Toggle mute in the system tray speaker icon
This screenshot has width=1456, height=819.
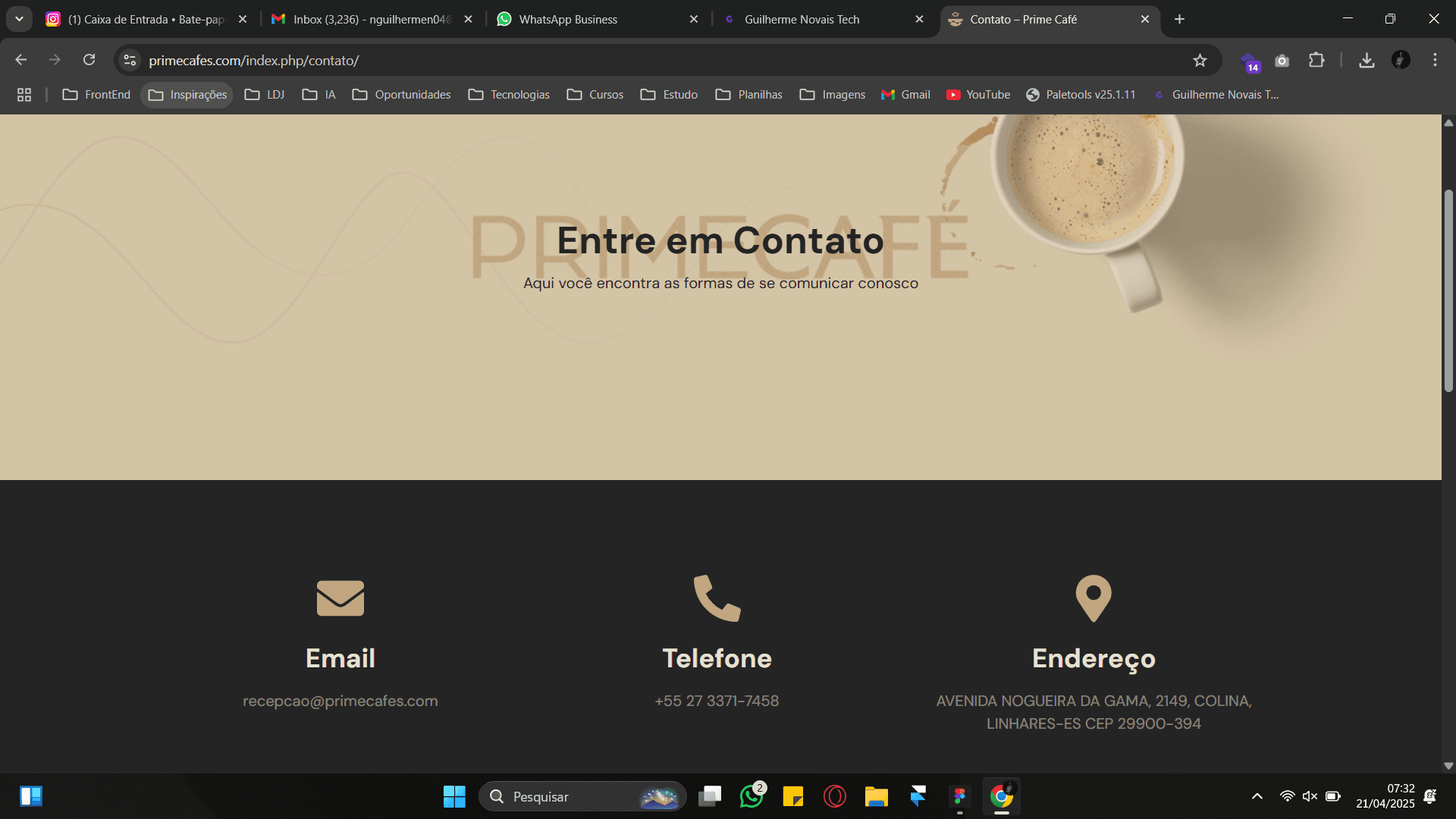(x=1310, y=796)
